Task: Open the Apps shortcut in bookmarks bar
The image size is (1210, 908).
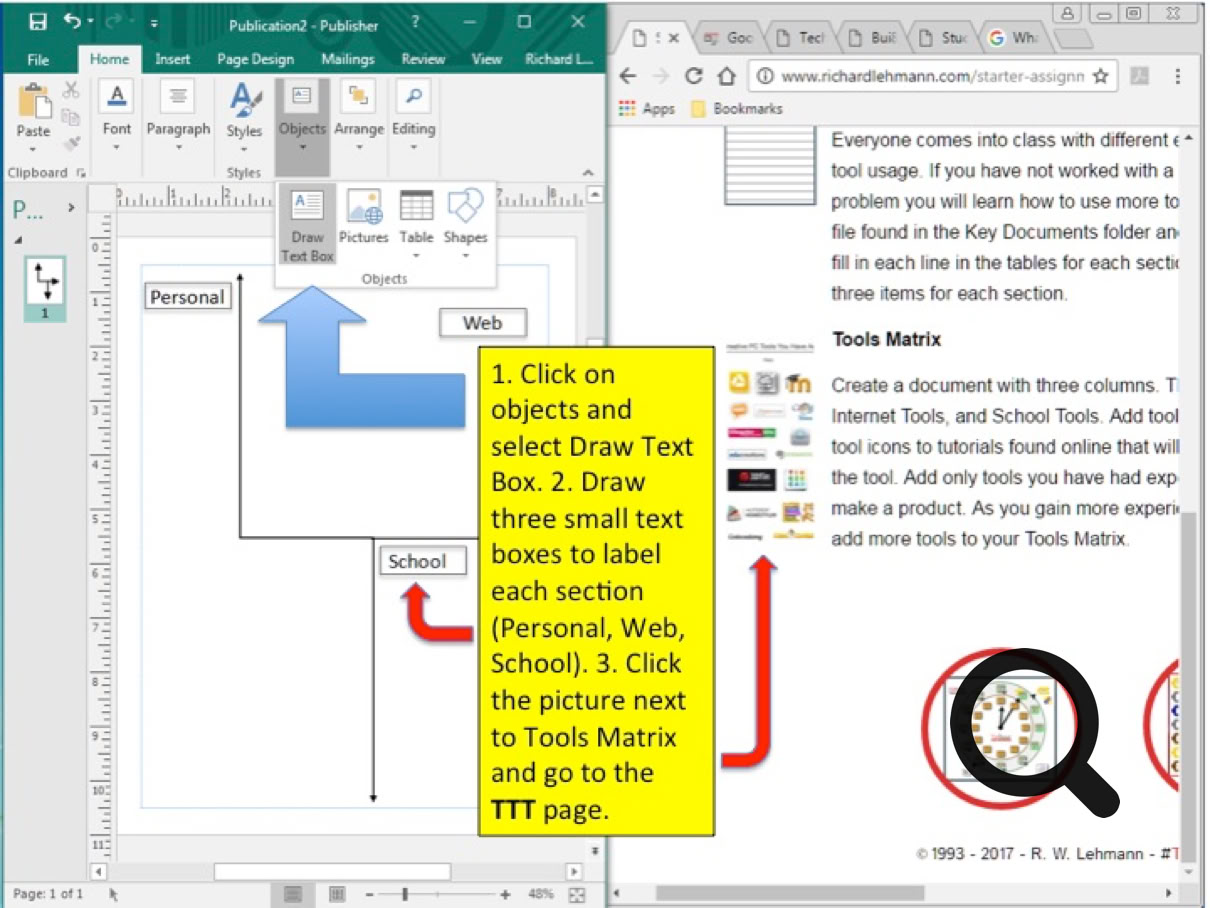Action: (x=647, y=108)
